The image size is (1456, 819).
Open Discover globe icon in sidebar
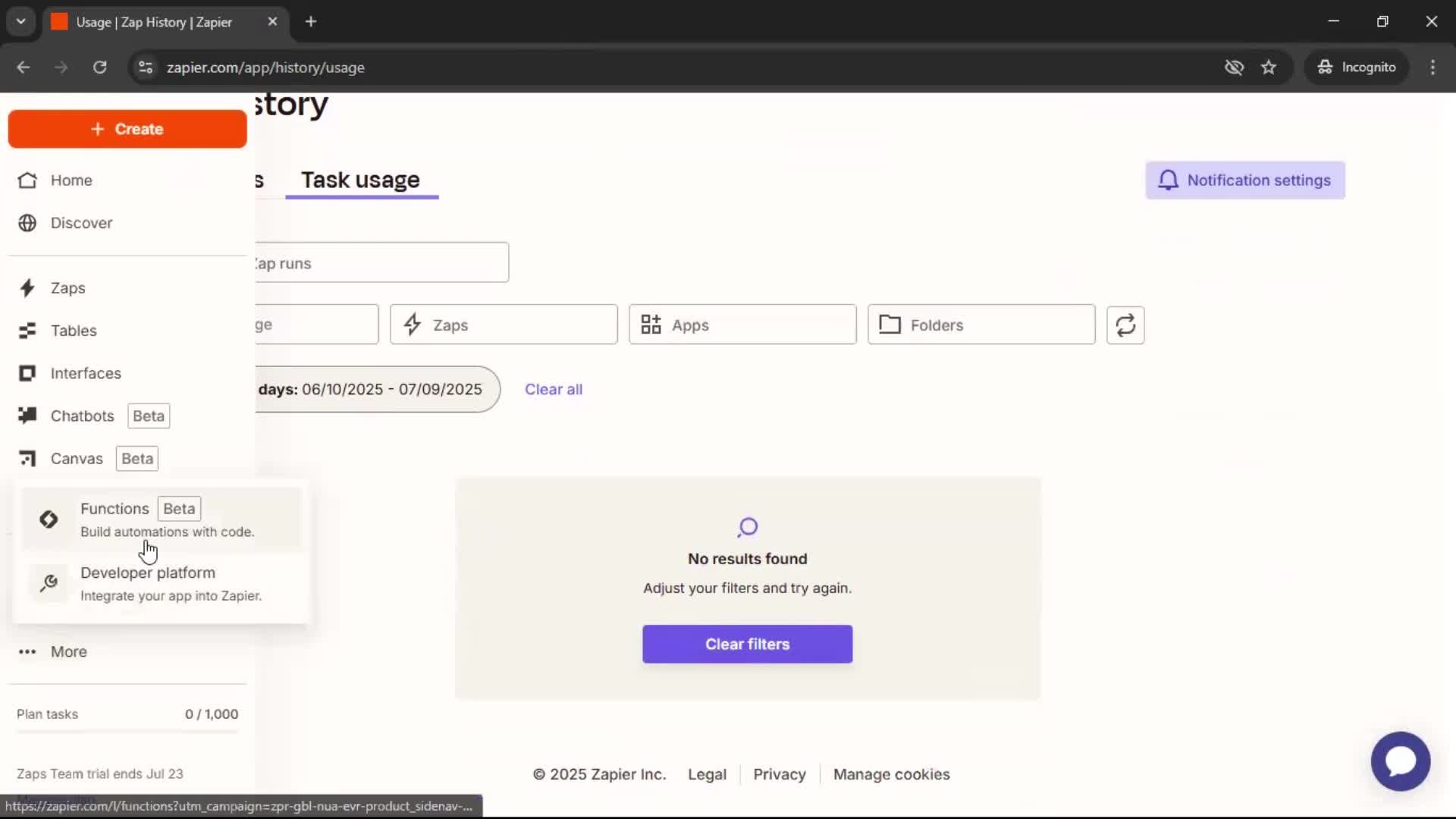point(27,223)
